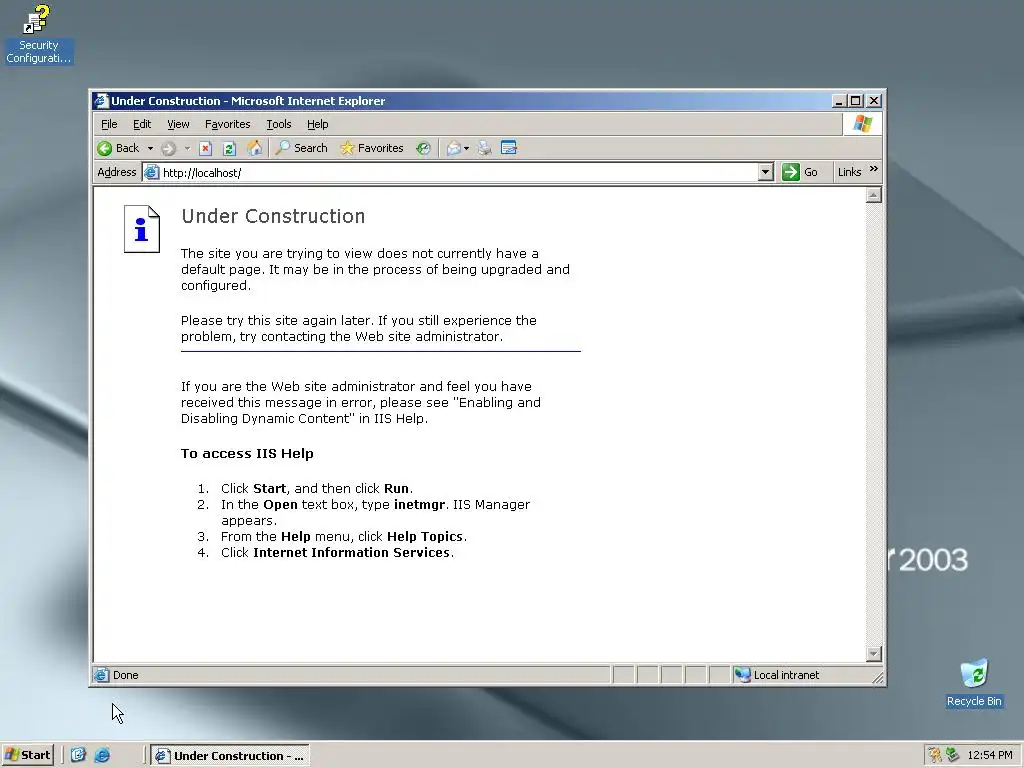Click the 12:54 PM system clock
This screenshot has width=1024, height=768.
tap(989, 755)
